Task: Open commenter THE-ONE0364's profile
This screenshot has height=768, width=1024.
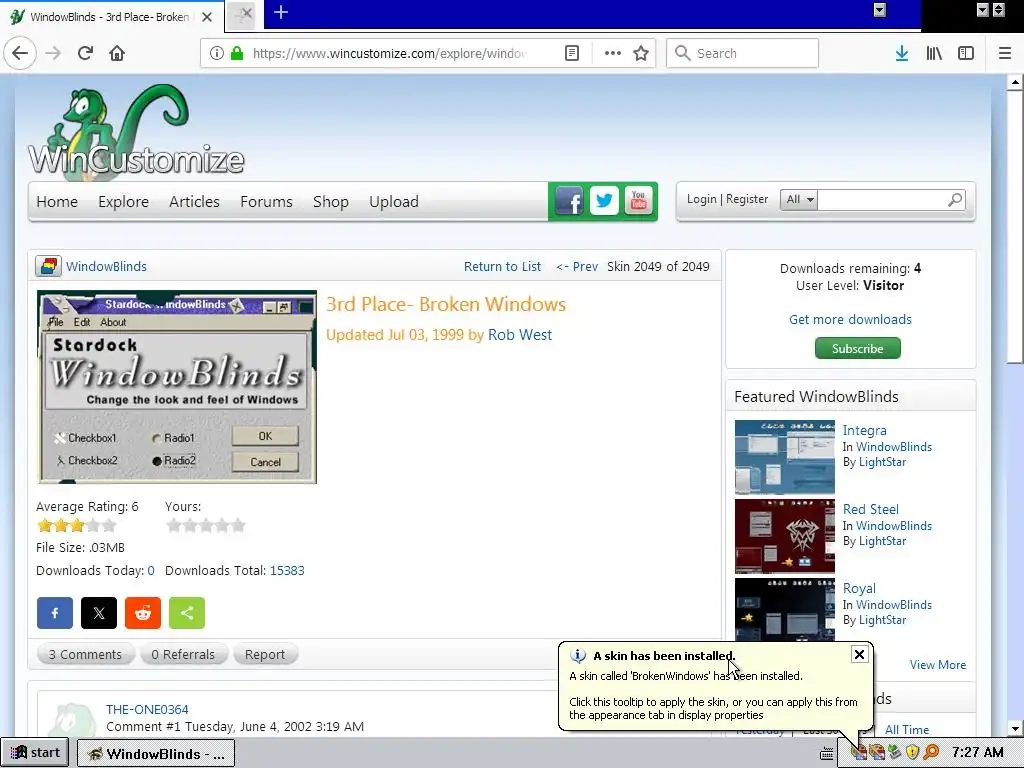Action: click(147, 709)
